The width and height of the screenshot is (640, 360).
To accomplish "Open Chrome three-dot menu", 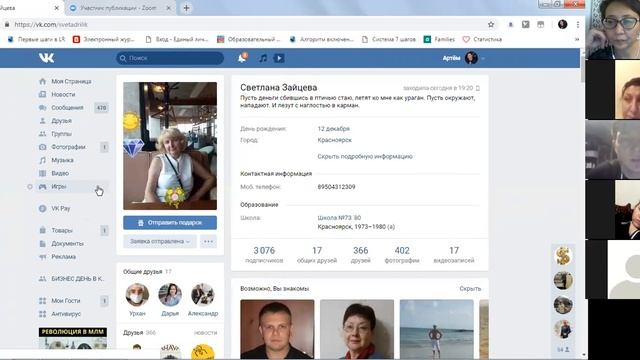I will tap(578, 24).
